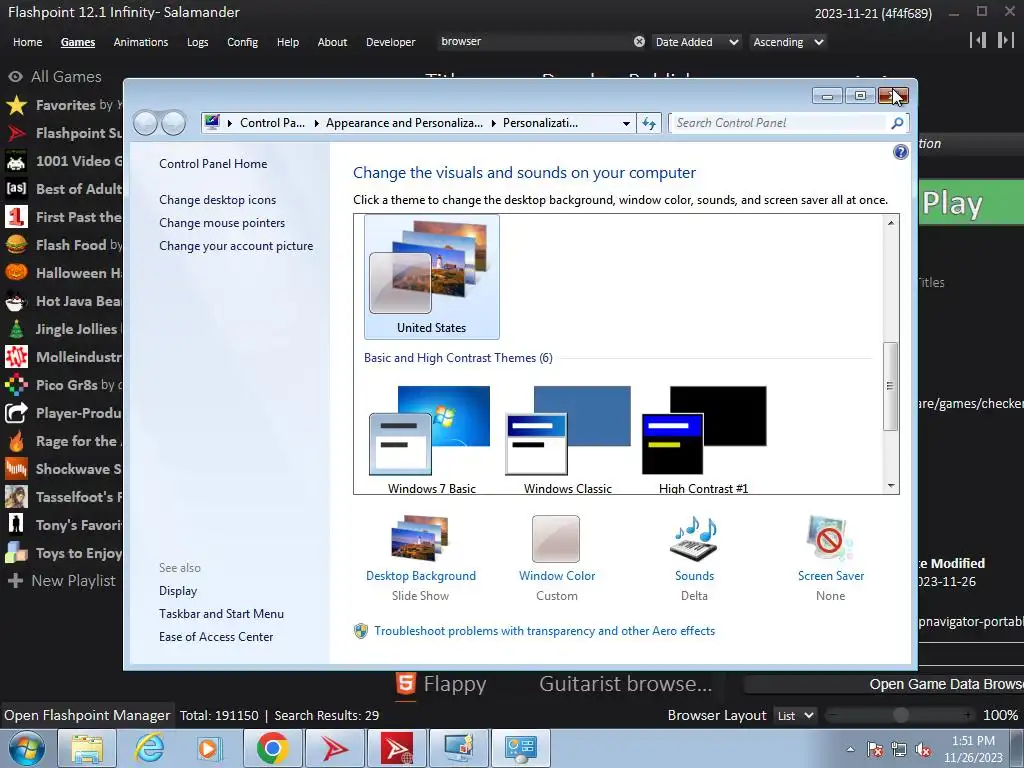
Task: Click the Control Panel help question icon
Action: click(901, 152)
